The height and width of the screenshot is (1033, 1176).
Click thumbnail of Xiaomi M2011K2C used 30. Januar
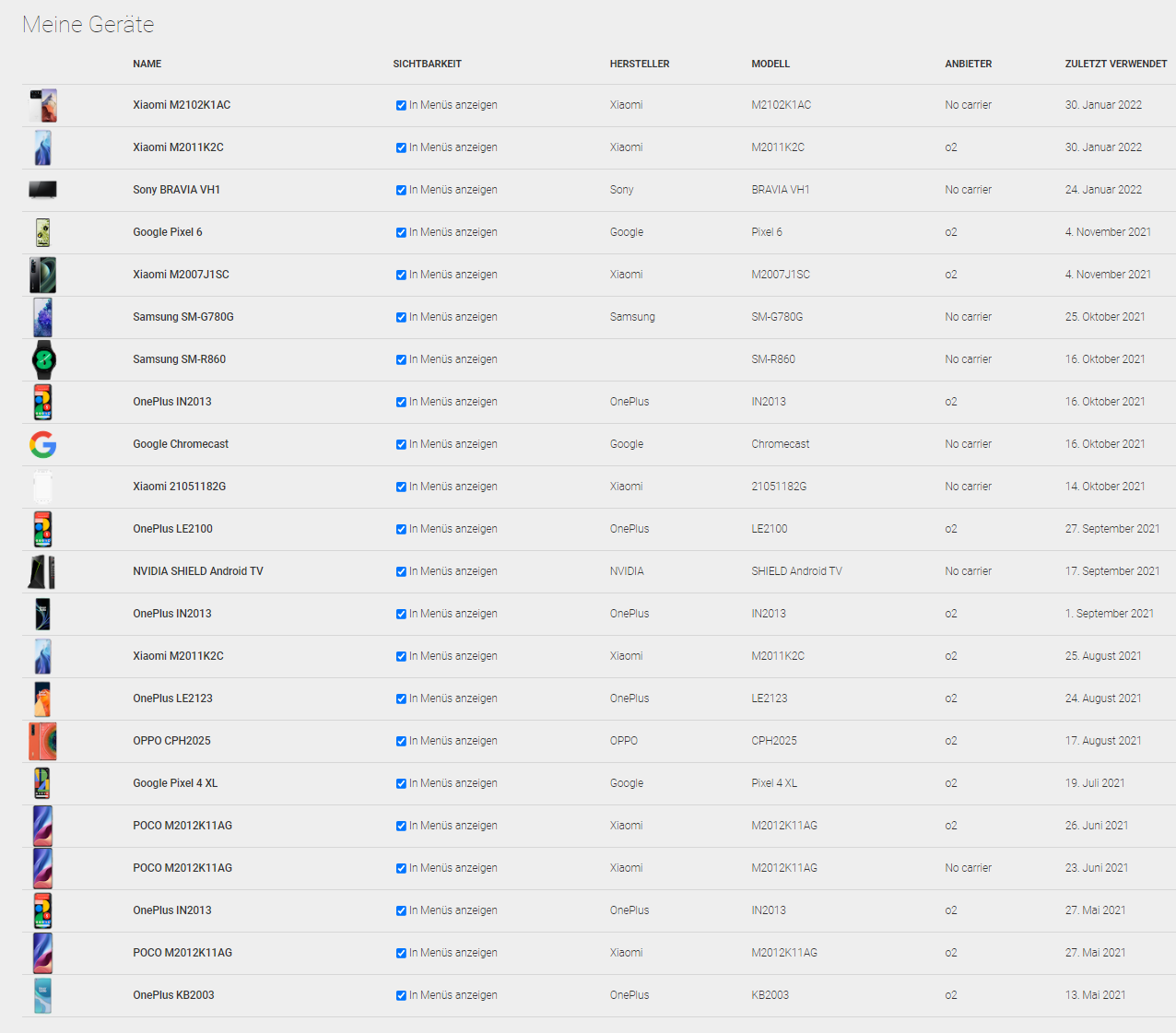pos(43,147)
